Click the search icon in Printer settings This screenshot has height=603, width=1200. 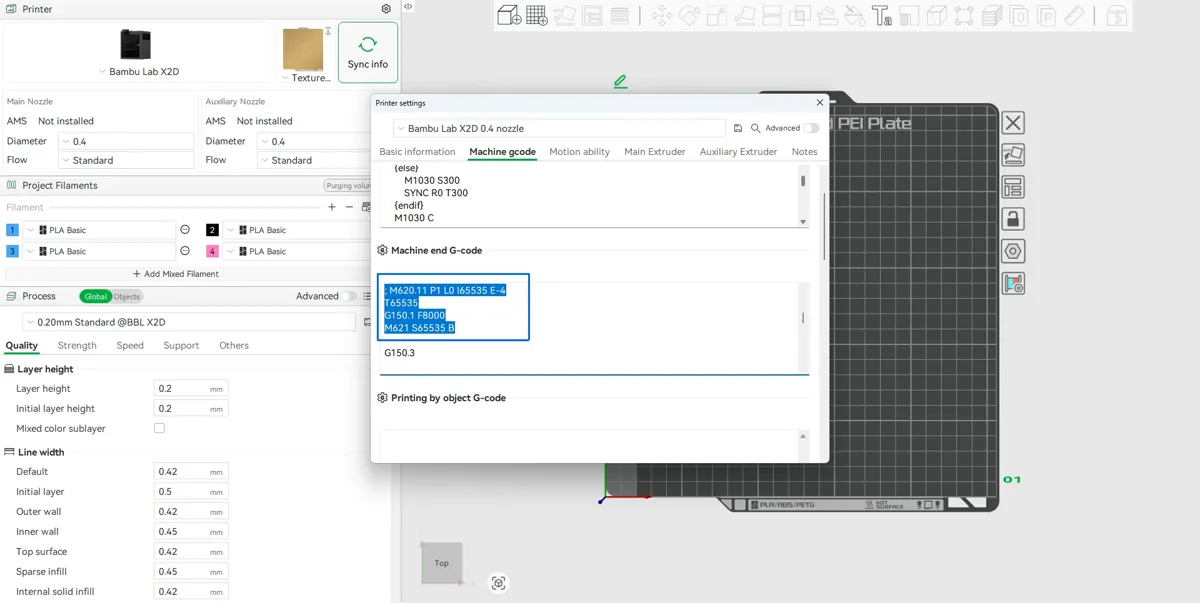[756, 128]
